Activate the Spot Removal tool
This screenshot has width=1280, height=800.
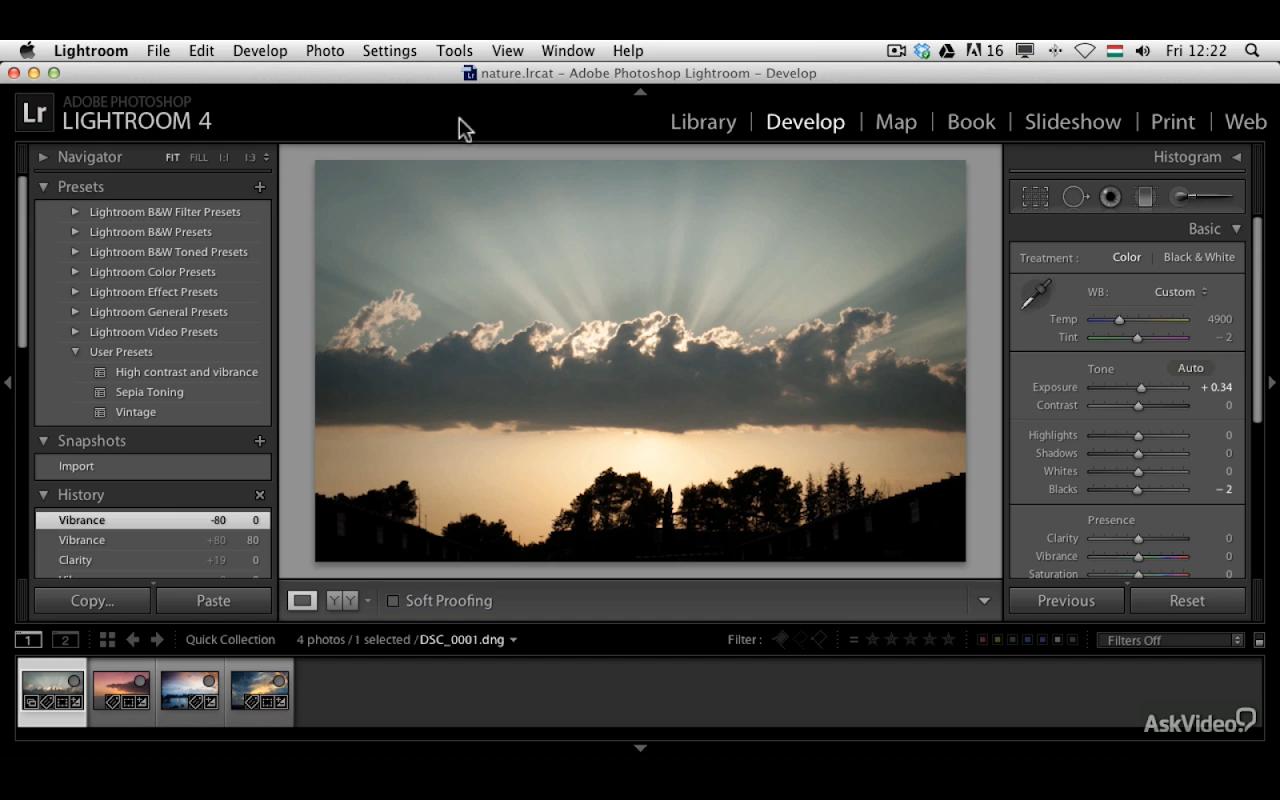click(1074, 197)
